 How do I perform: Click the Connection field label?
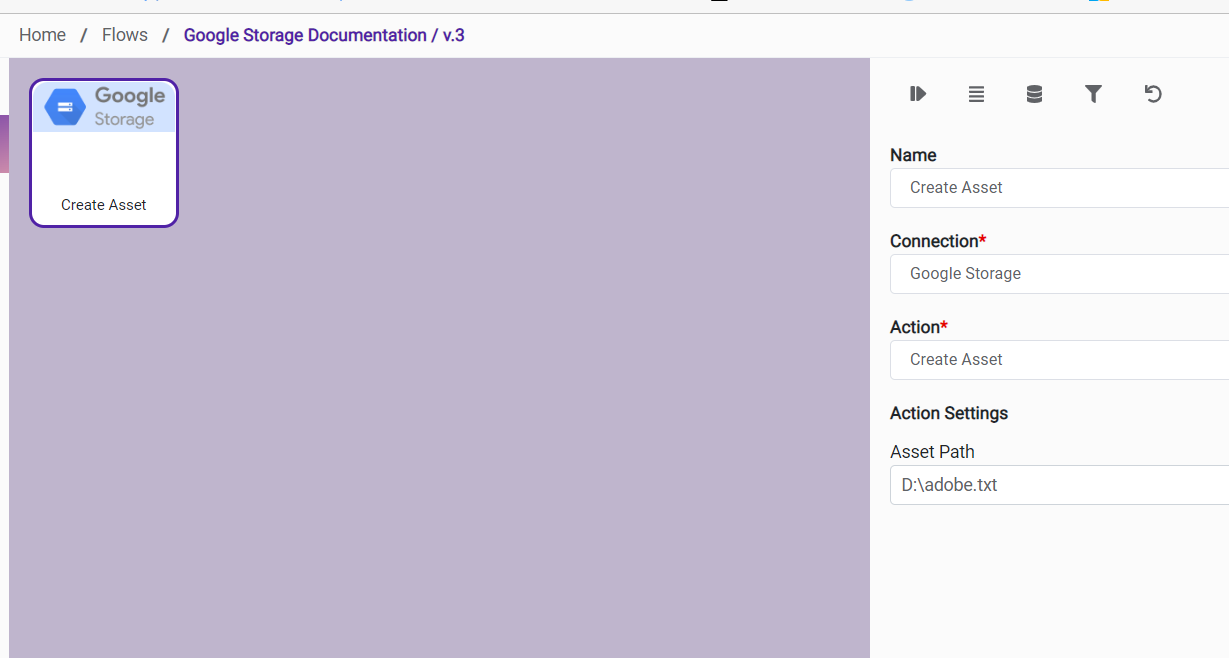tap(934, 241)
